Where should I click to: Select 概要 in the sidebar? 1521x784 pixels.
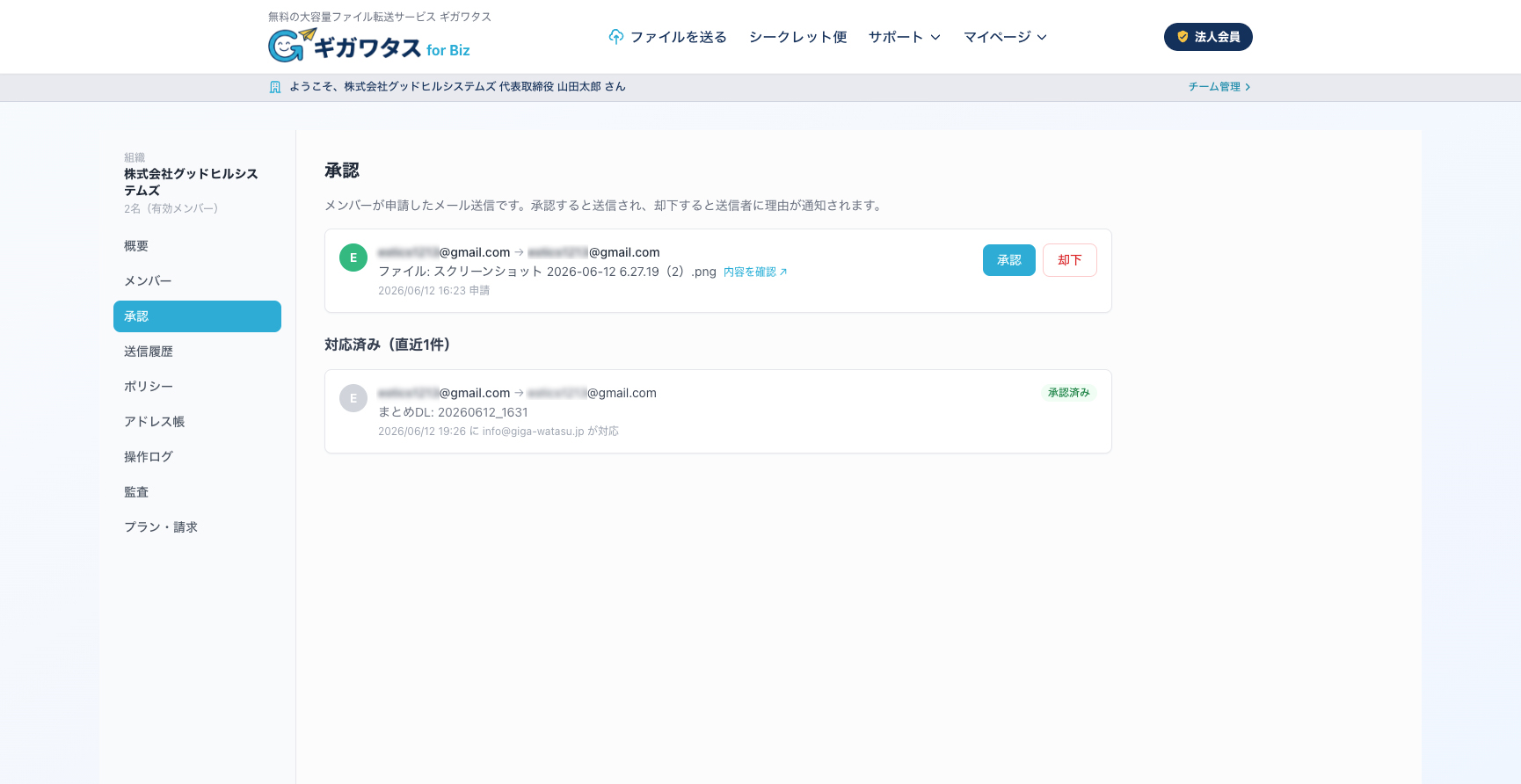pyautogui.click(x=197, y=246)
